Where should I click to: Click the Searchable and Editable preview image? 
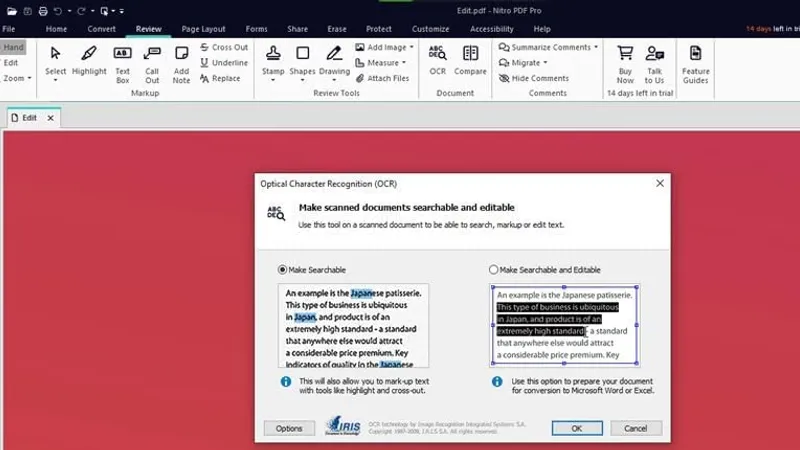coord(564,326)
